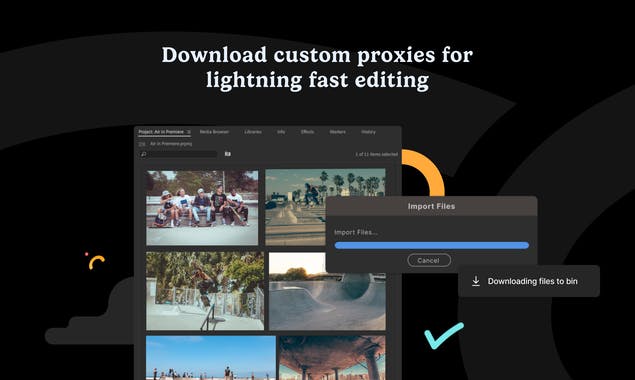Select the Project: Air in Premiere tab
Image resolution: width=635 pixels, height=380 pixels.
161,132
